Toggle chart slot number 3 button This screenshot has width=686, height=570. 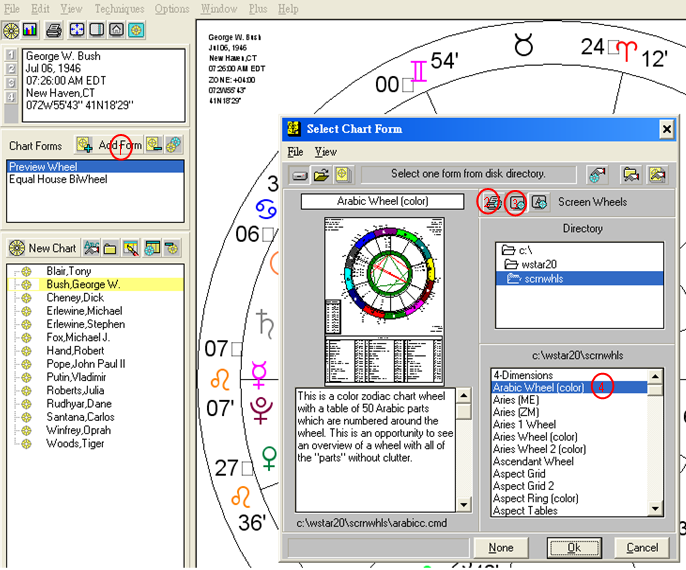10,84
